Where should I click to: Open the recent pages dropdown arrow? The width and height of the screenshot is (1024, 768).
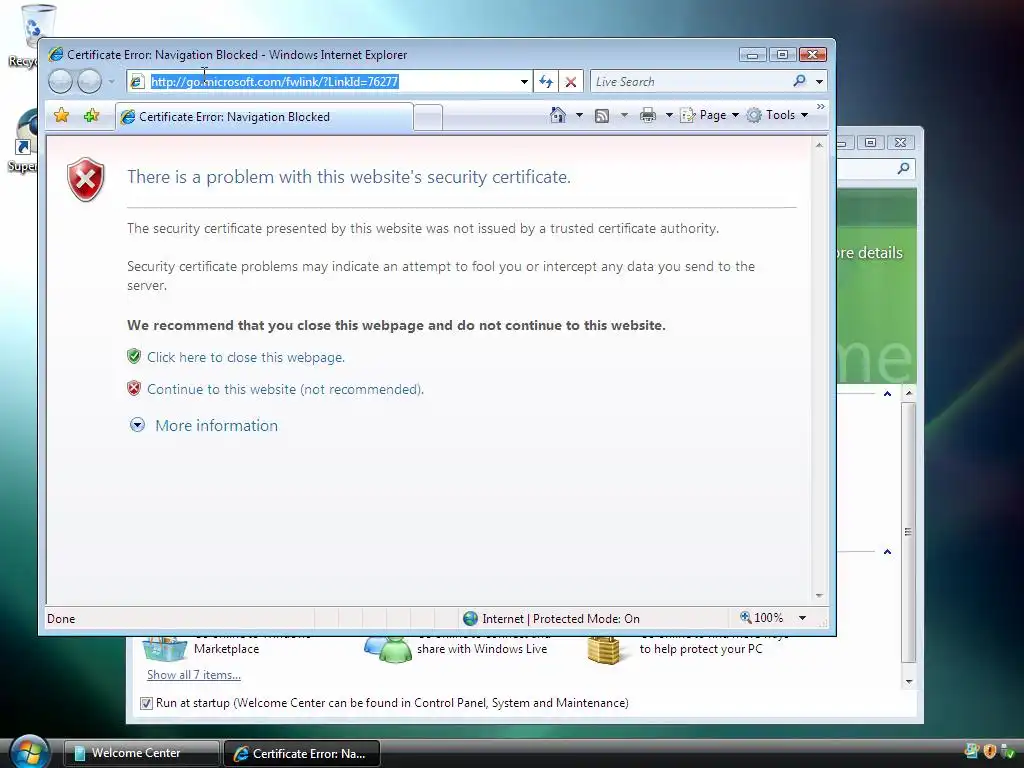(x=112, y=82)
